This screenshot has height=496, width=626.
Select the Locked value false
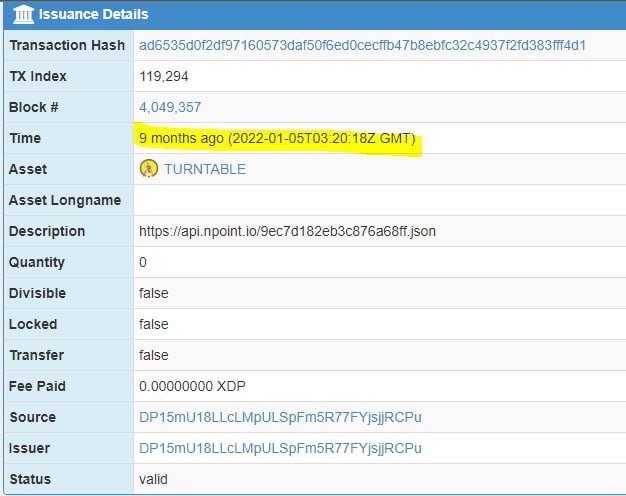(153, 324)
